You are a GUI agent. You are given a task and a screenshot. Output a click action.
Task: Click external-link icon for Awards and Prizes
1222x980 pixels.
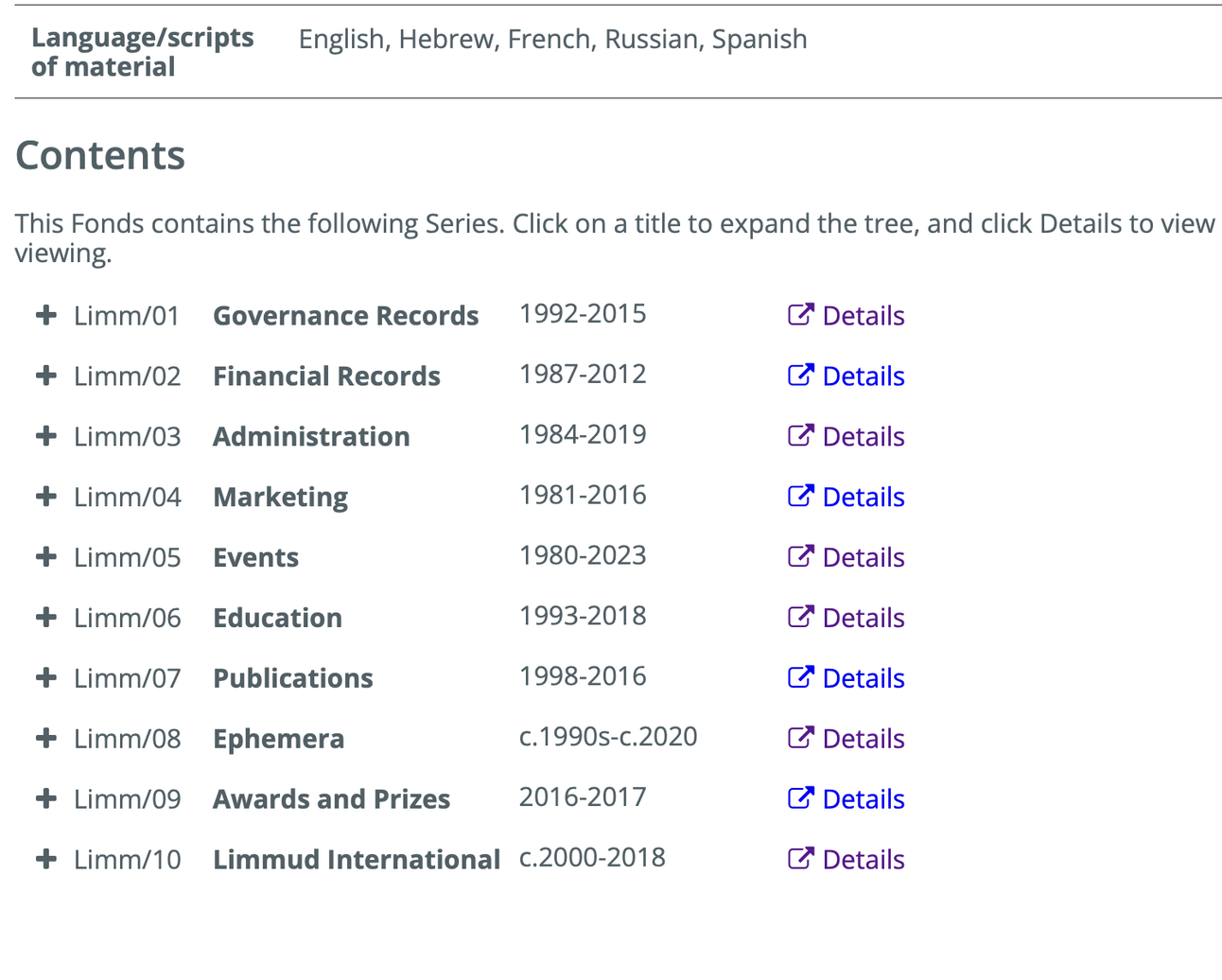pos(800,797)
